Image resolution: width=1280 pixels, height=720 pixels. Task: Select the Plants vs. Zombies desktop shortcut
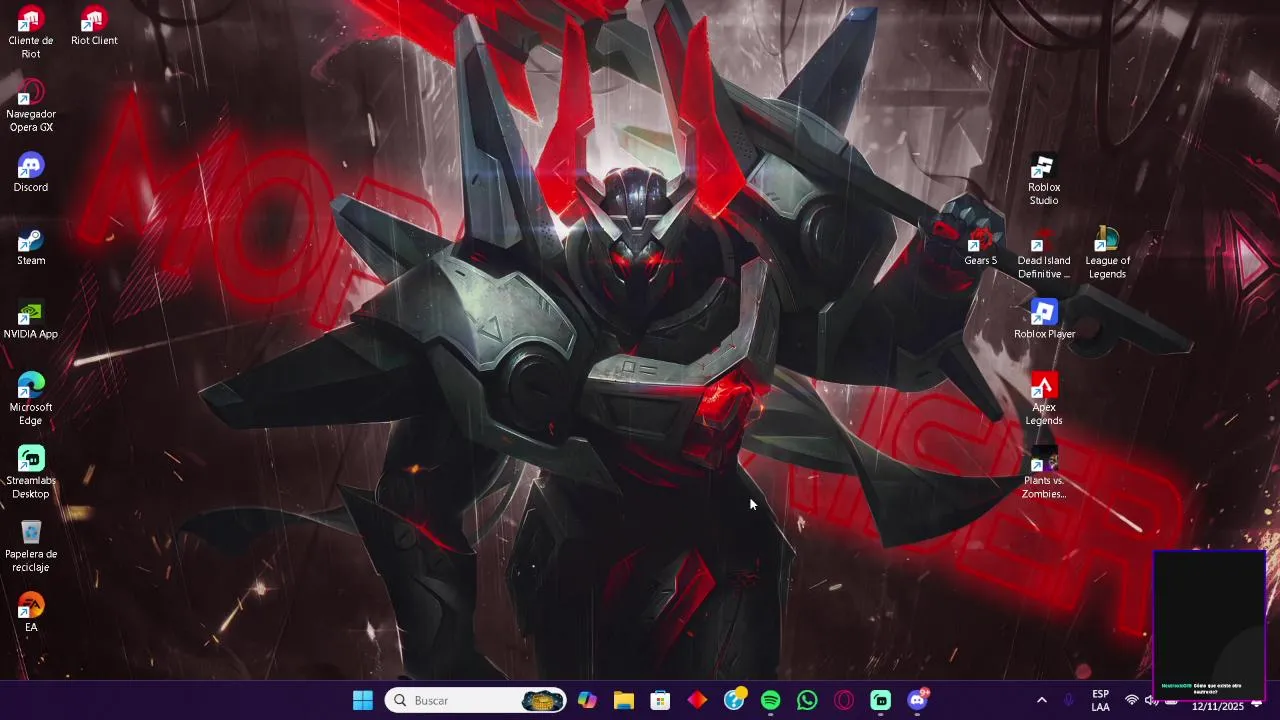(x=1044, y=473)
